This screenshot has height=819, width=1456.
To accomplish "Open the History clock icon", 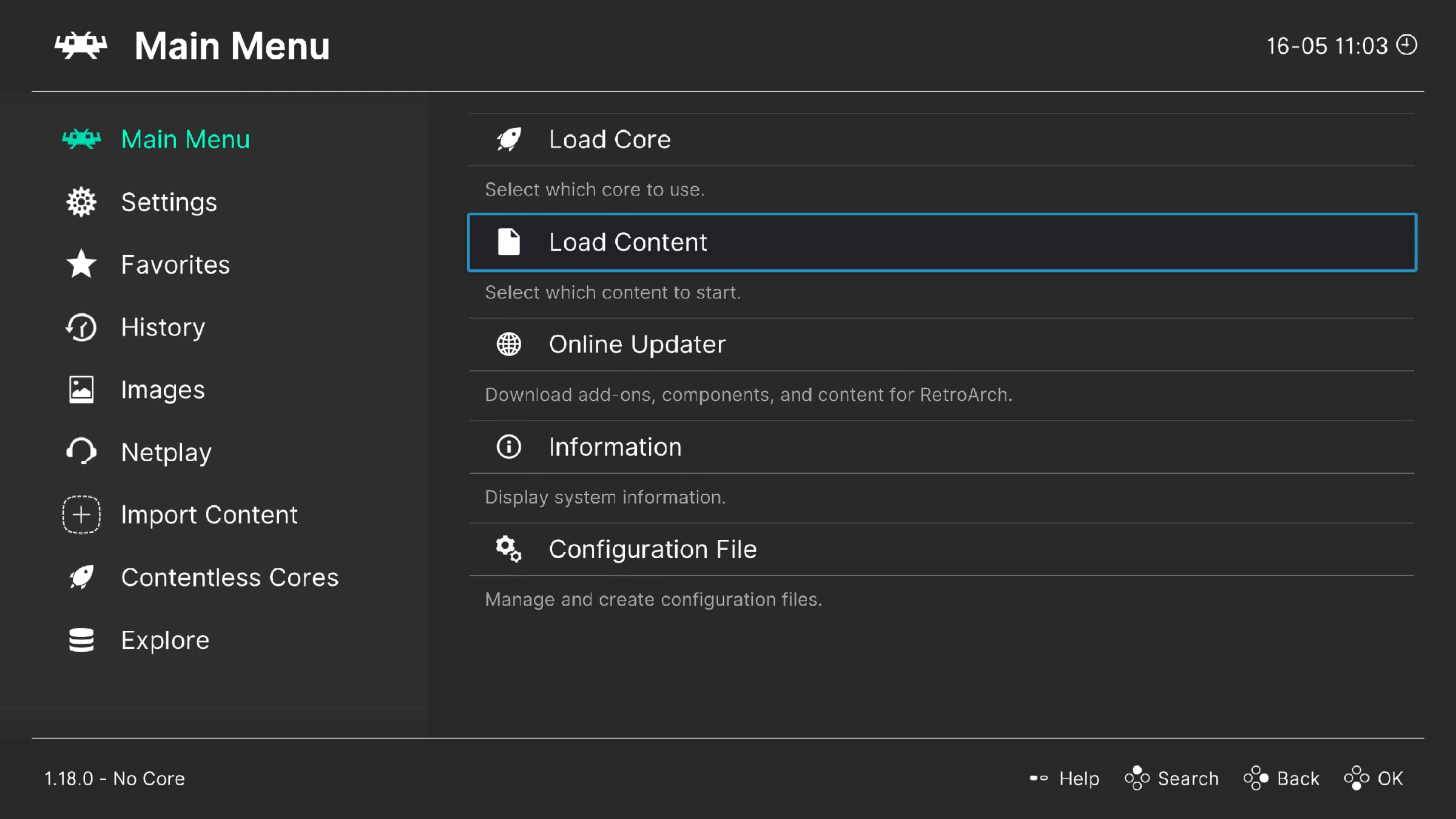I will click(x=81, y=327).
